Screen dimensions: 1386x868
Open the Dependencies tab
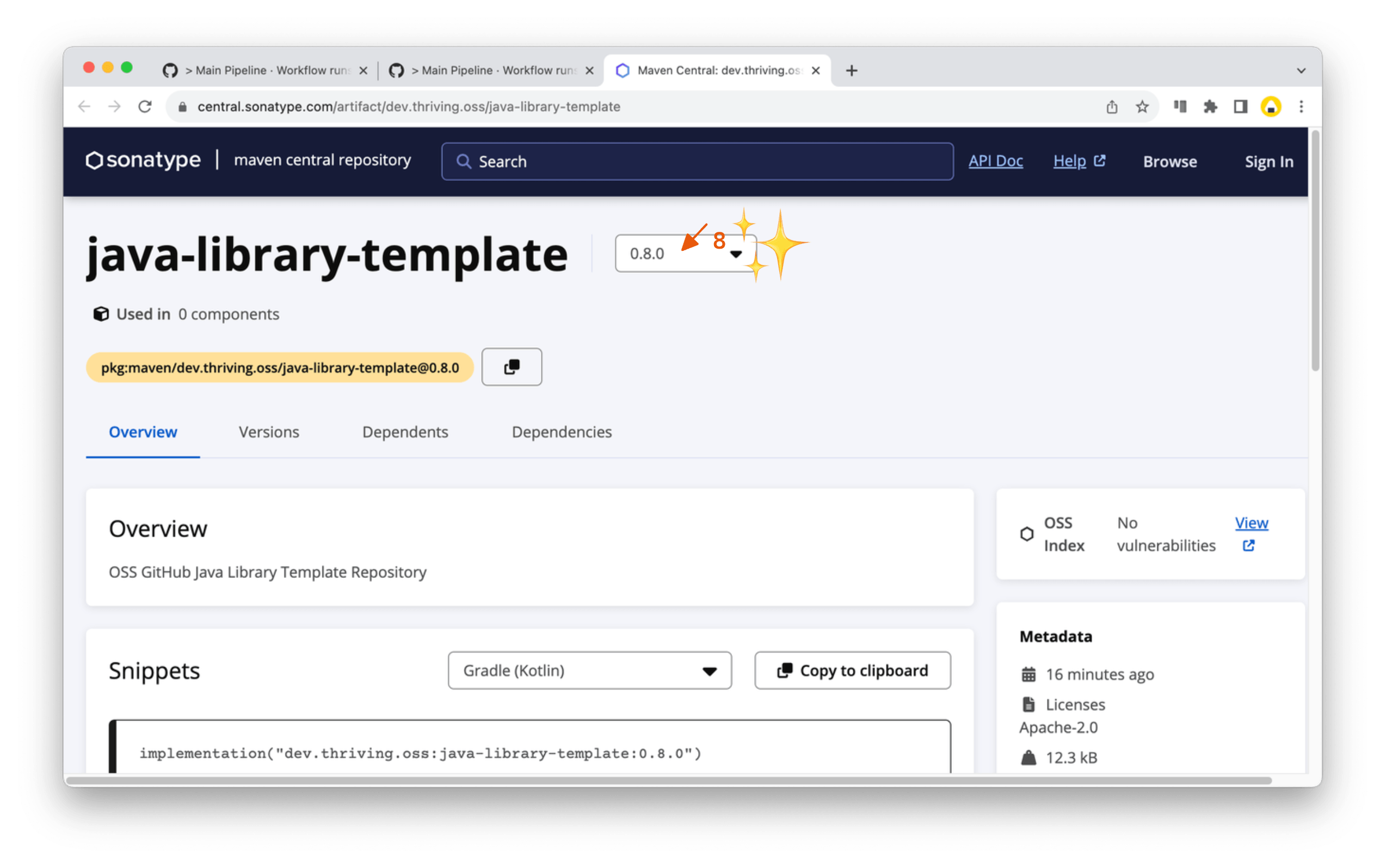(x=561, y=432)
